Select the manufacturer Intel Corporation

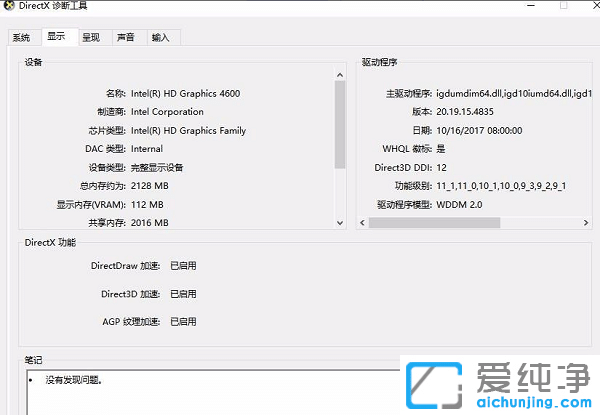[x=167, y=112]
